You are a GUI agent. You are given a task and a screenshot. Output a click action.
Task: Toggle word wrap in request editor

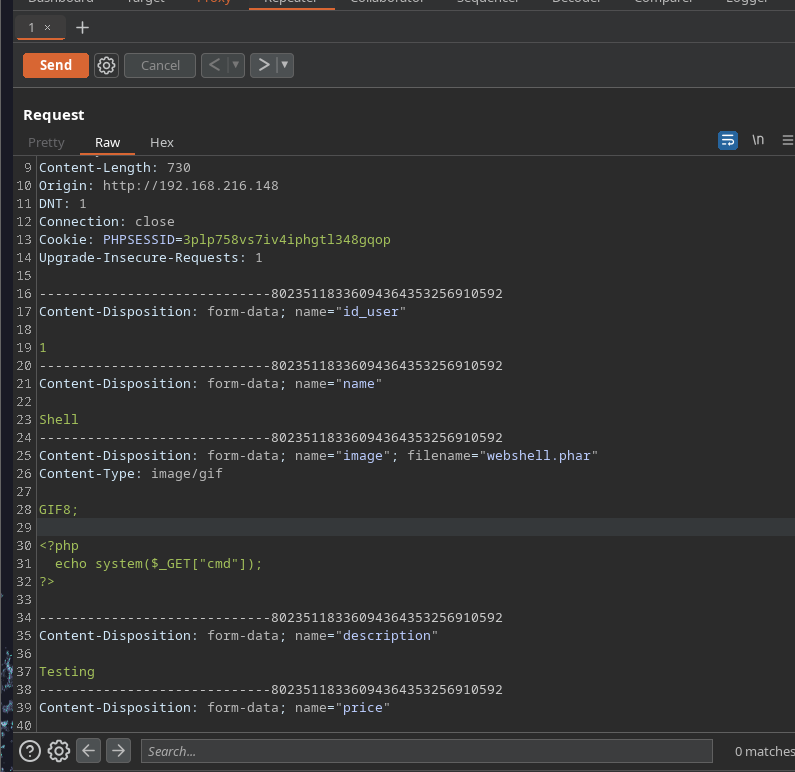coord(728,140)
